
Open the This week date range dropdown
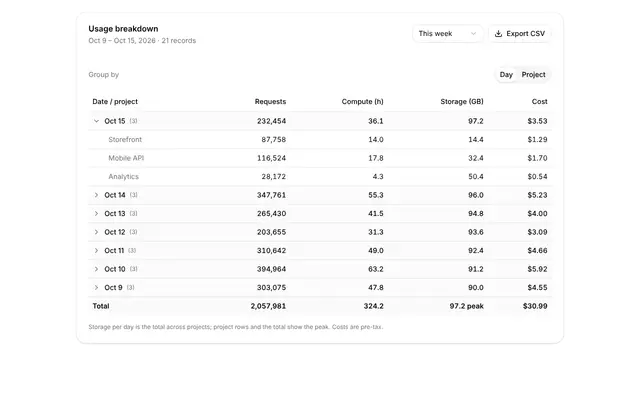[448, 33]
